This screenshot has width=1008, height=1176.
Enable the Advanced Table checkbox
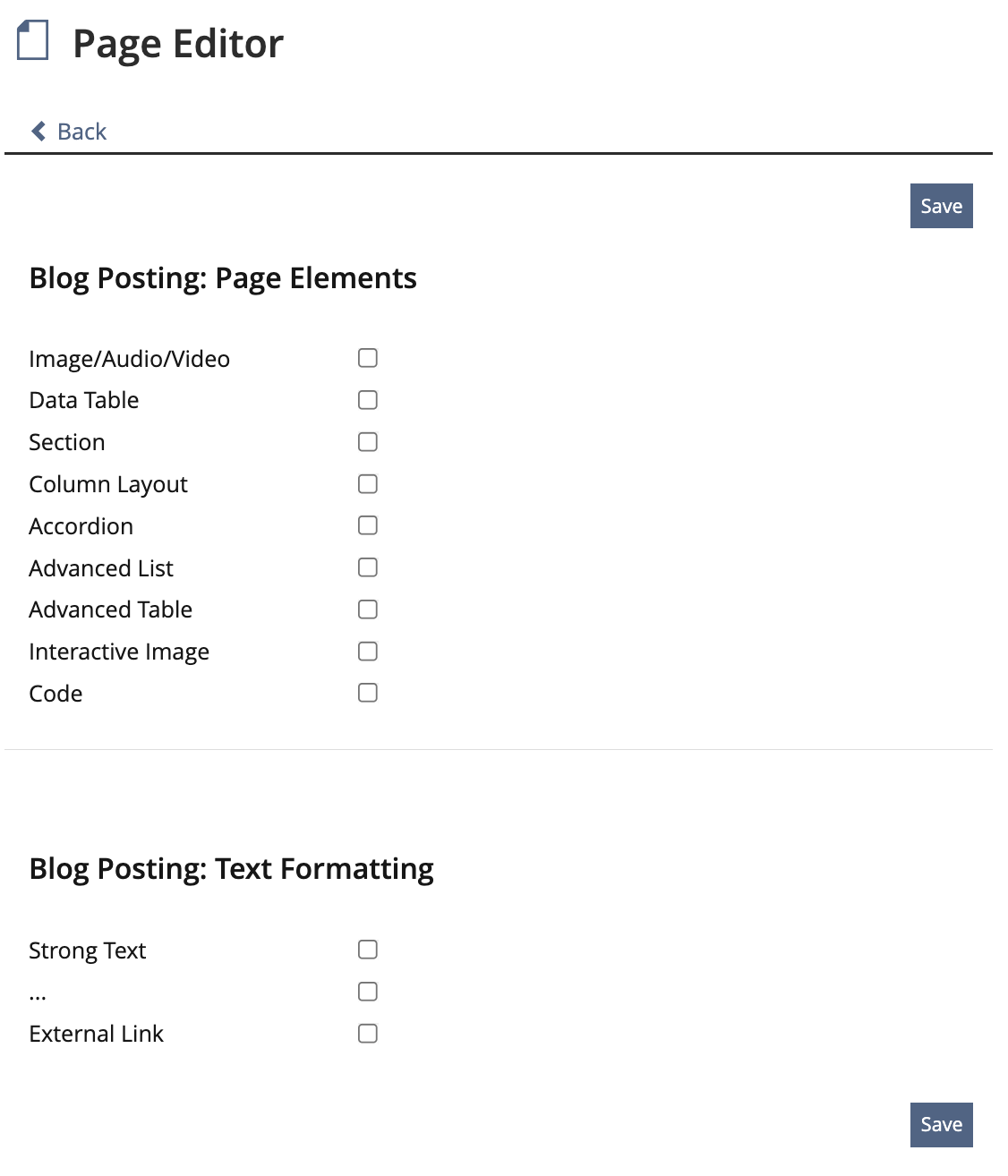click(368, 609)
